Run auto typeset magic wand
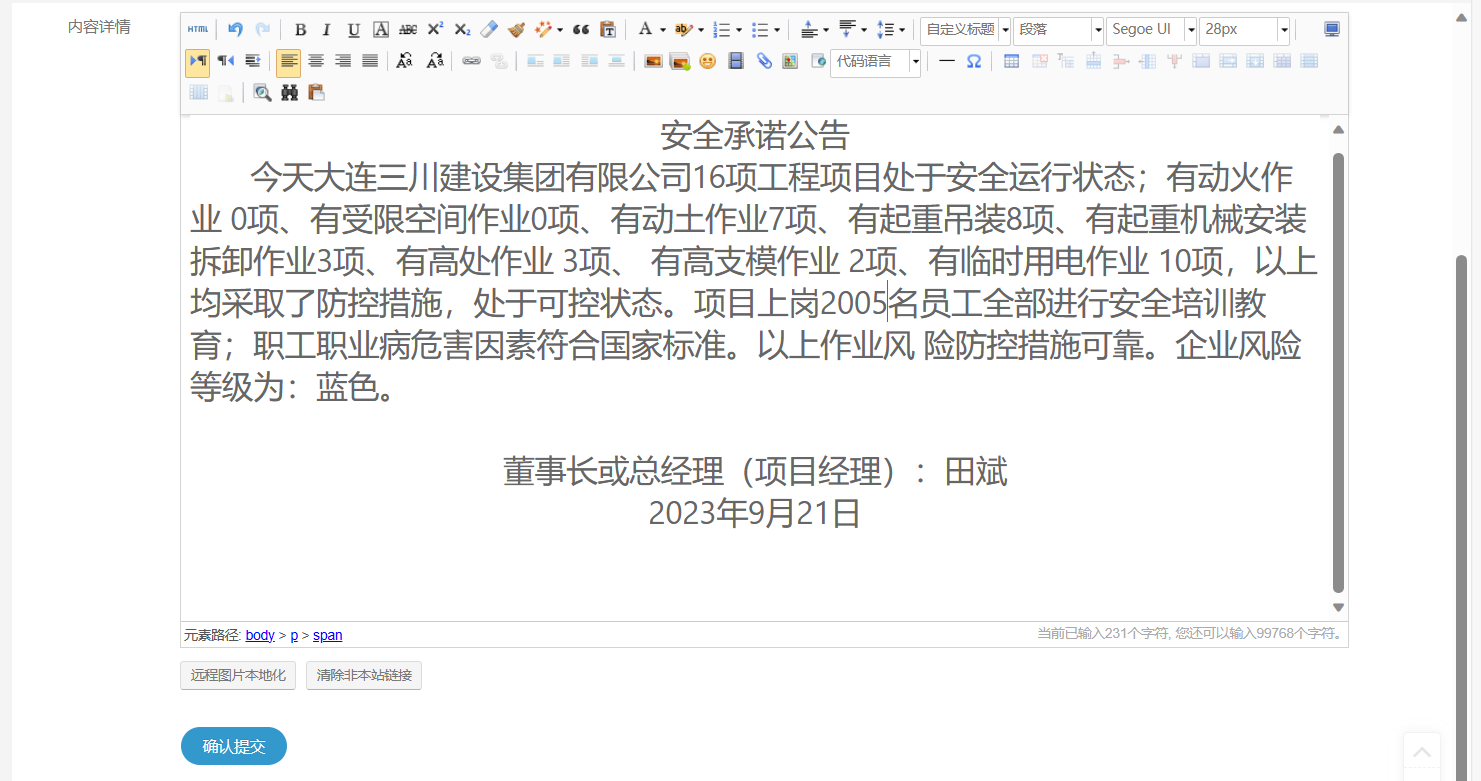The image size is (1481, 781). [544, 30]
